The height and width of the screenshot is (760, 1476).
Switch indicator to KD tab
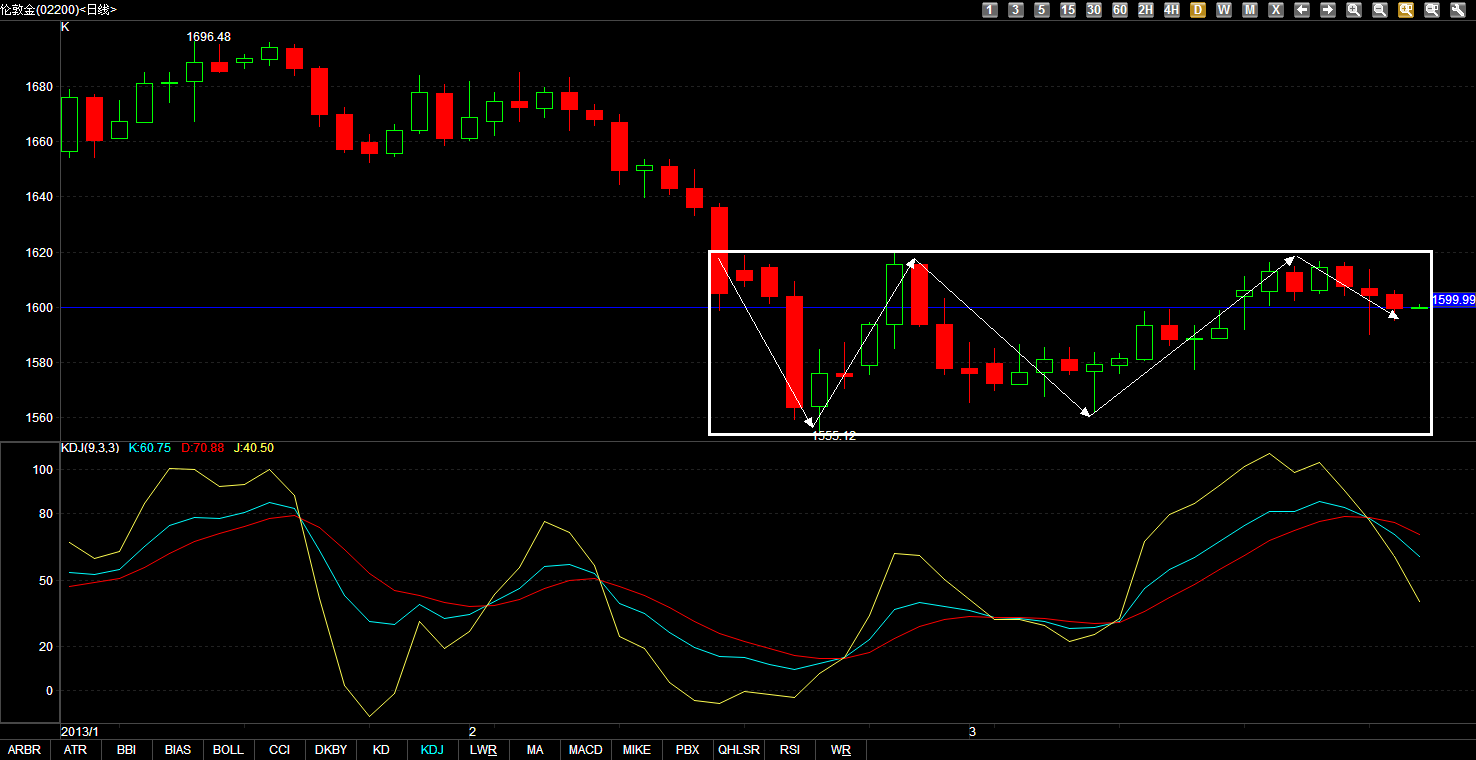click(x=382, y=750)
